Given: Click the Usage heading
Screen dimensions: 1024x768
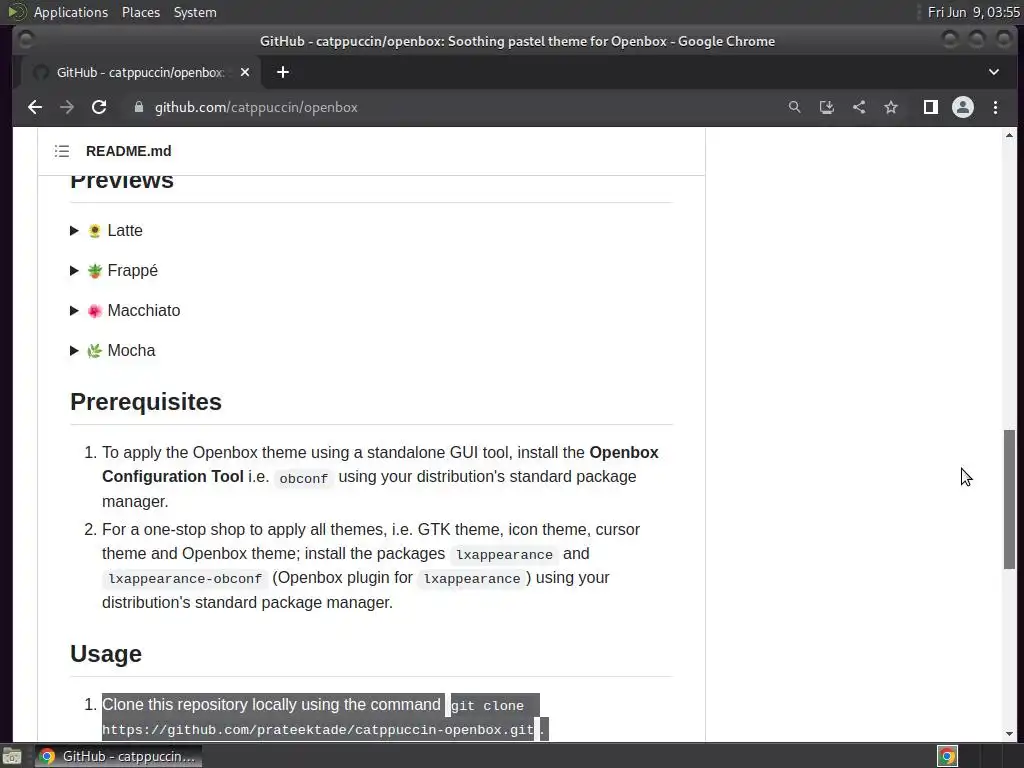Looking at the screenshot, I should point(106,654).
